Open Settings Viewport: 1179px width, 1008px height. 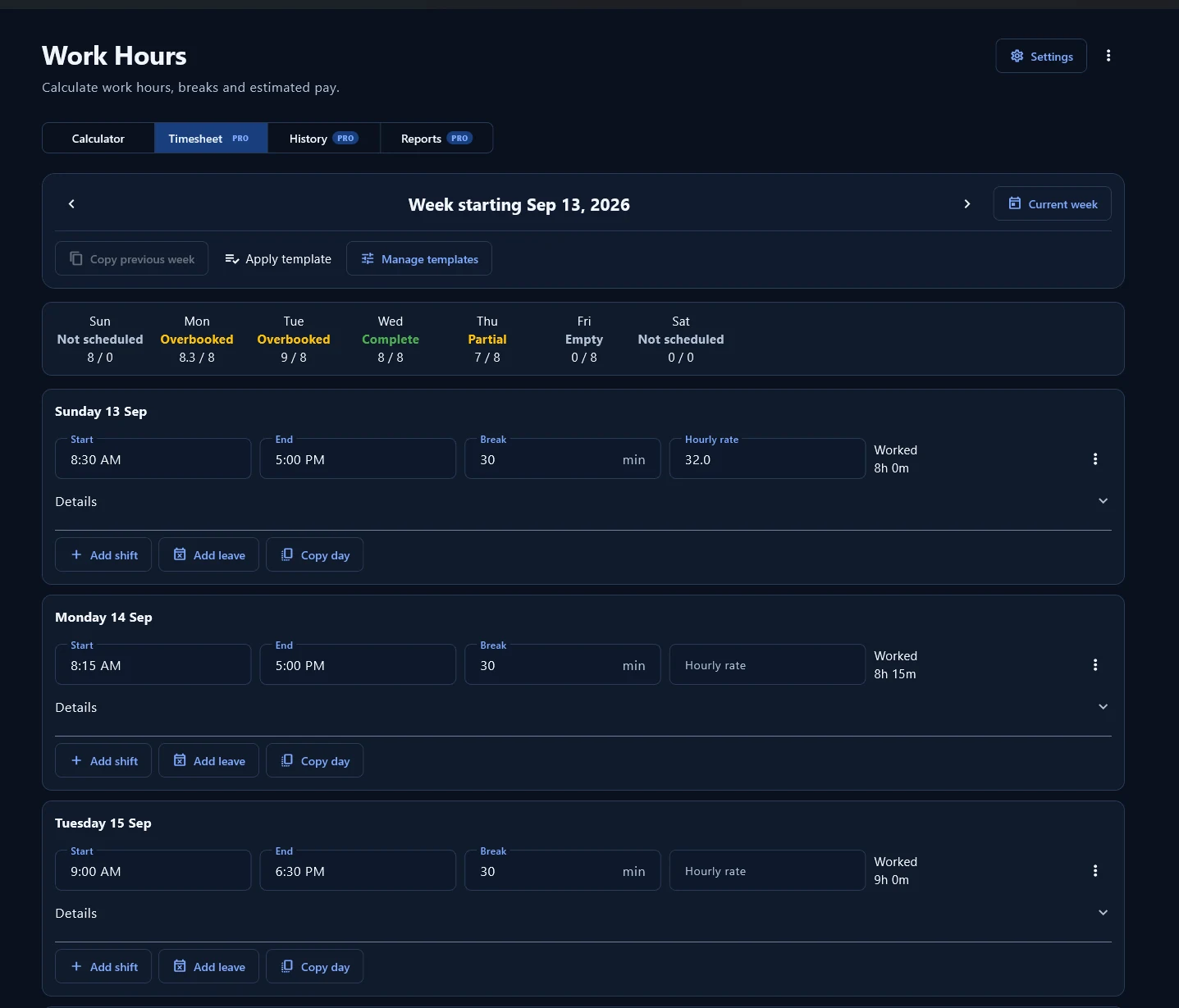1041,56
